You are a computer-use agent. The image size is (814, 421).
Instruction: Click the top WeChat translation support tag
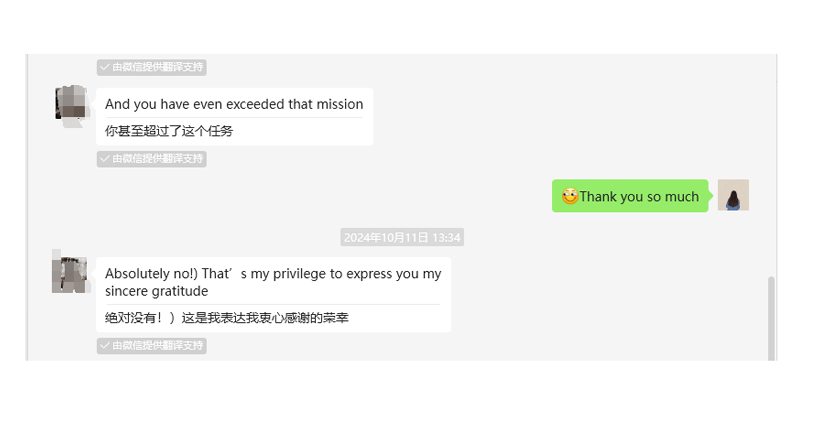point(152,67)
